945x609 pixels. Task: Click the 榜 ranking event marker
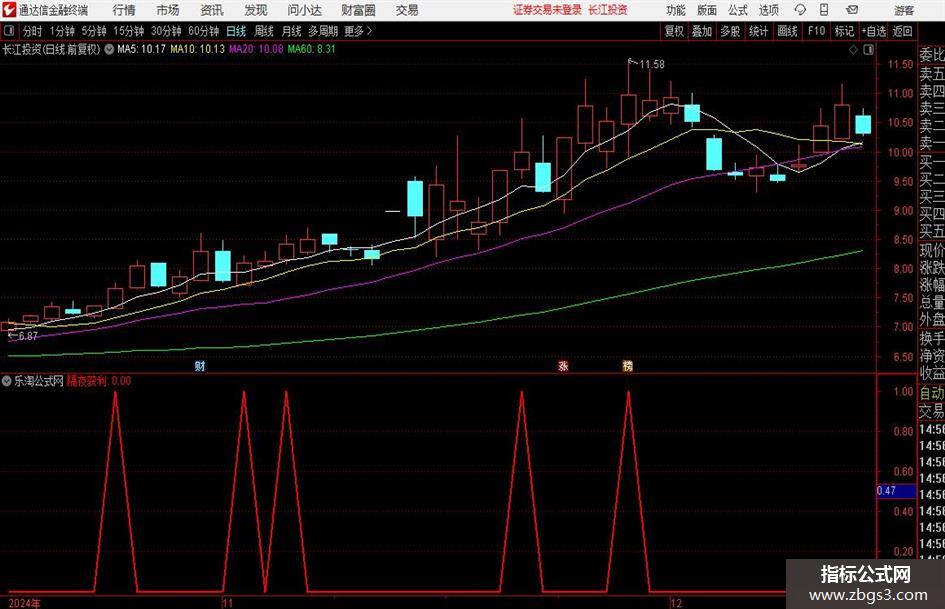click(x=627, y=365)
